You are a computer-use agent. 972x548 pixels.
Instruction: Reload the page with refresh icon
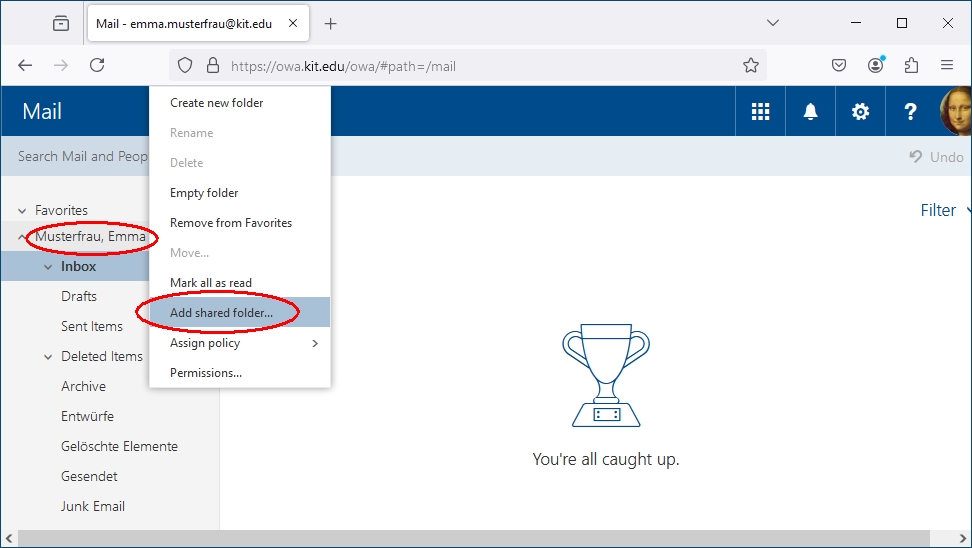[x=97, y=65]
